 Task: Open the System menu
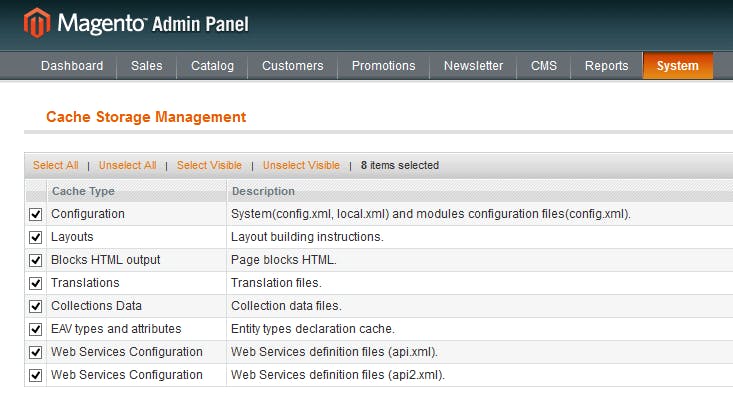point(678,65)
